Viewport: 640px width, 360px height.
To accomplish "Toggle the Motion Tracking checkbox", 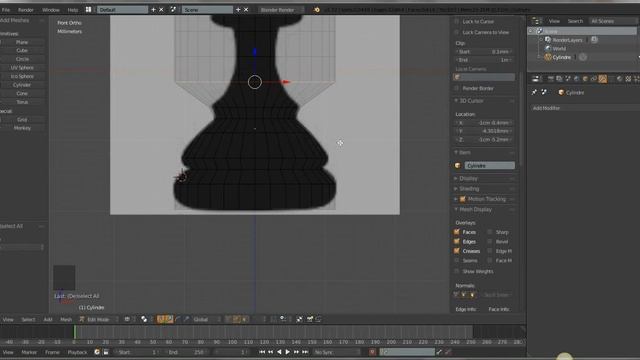I will point(462,199).
